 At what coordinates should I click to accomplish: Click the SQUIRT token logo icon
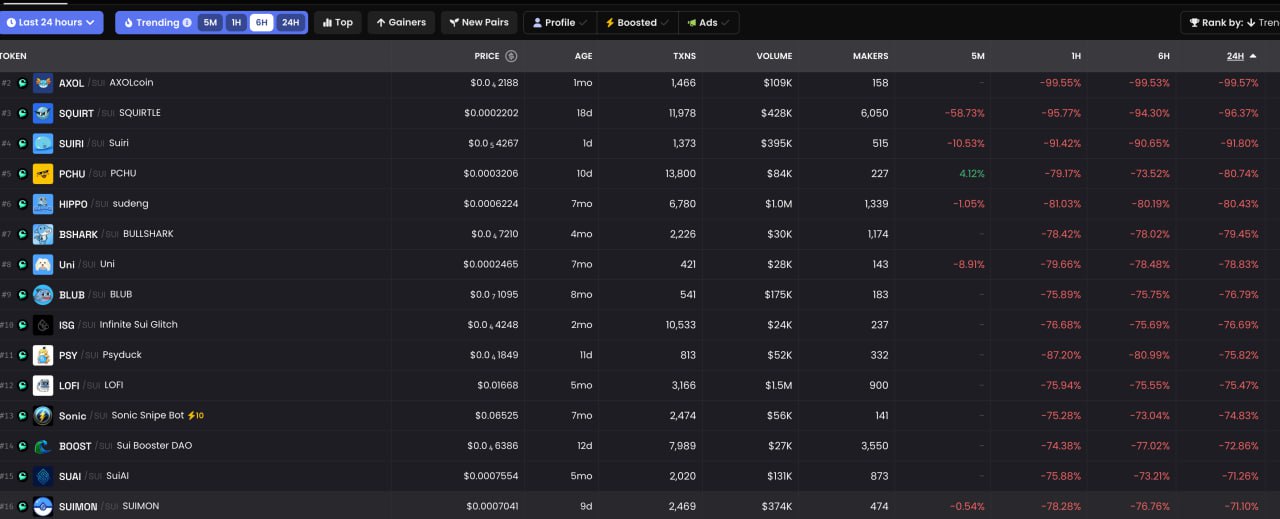pyautogui.click(x=43, y=113)
